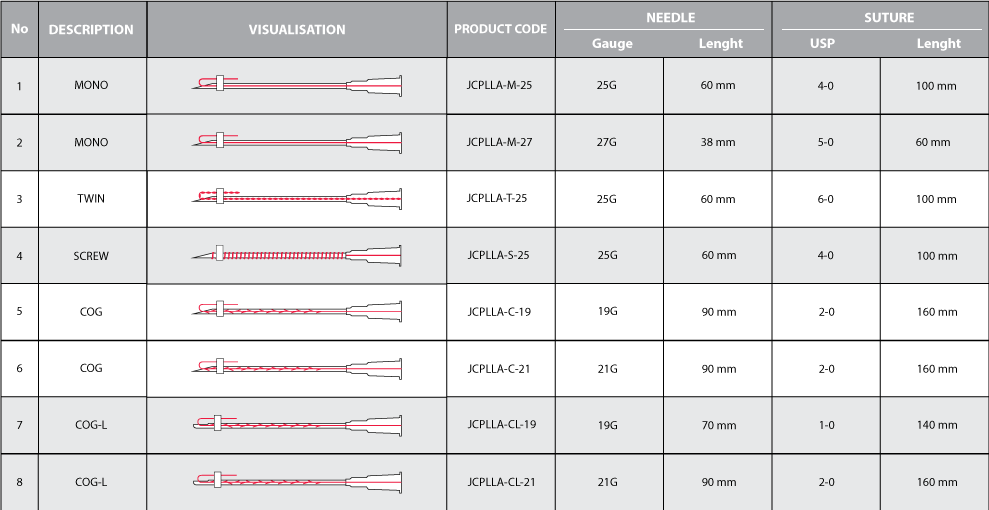Click the COG 21G needle illustration in row 6

point(297,368)
